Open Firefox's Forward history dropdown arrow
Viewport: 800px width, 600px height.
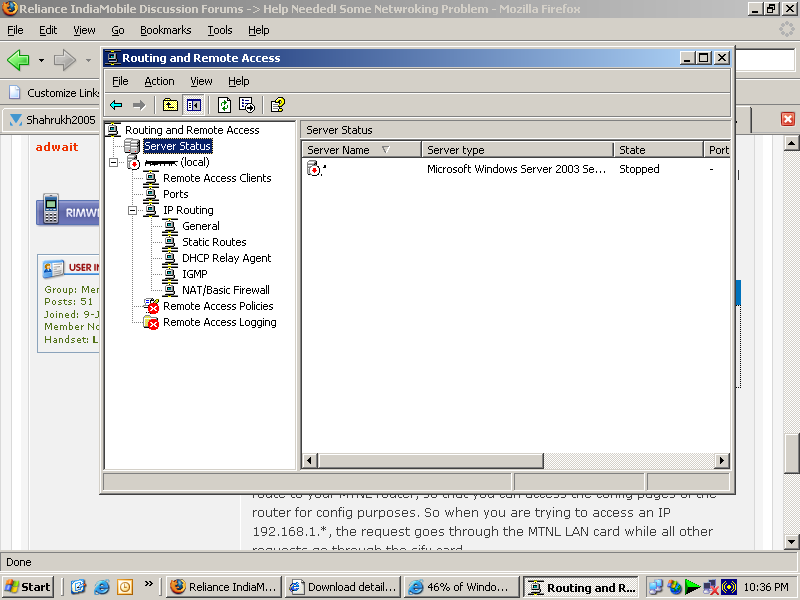point(88,60)
